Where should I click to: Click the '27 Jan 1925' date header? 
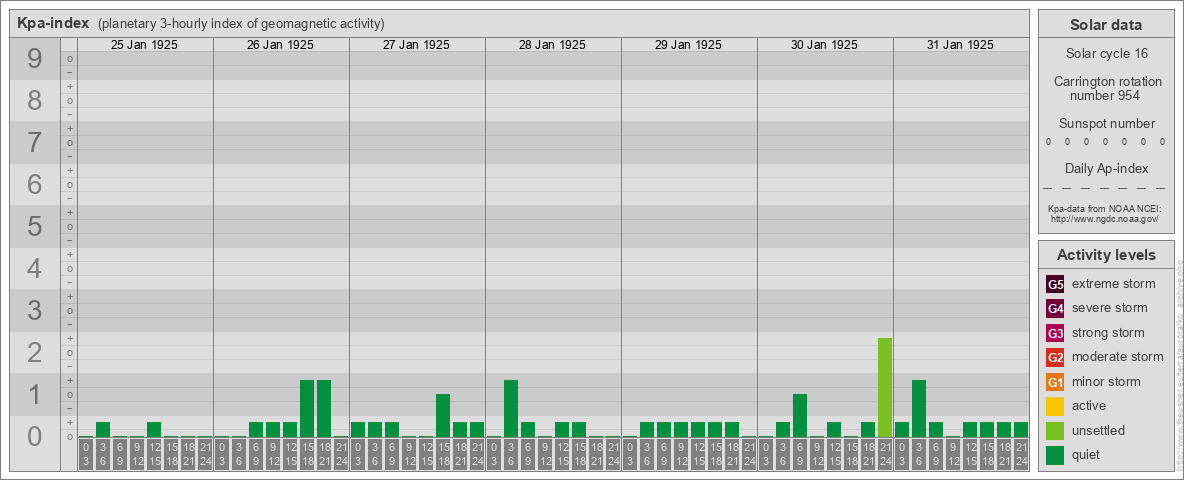417,45
